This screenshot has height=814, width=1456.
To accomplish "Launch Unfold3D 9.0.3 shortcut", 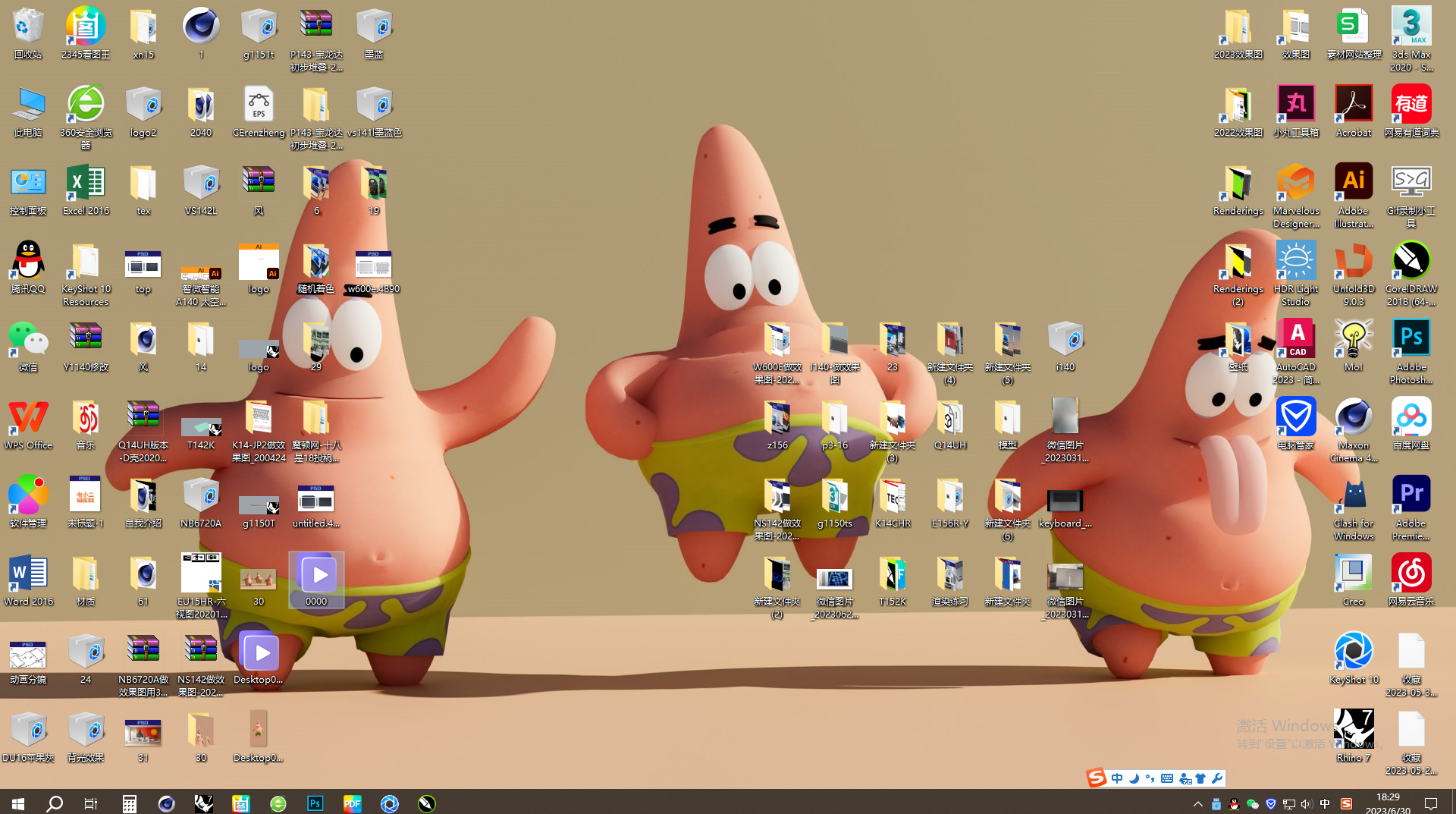I will (1354, 274).
